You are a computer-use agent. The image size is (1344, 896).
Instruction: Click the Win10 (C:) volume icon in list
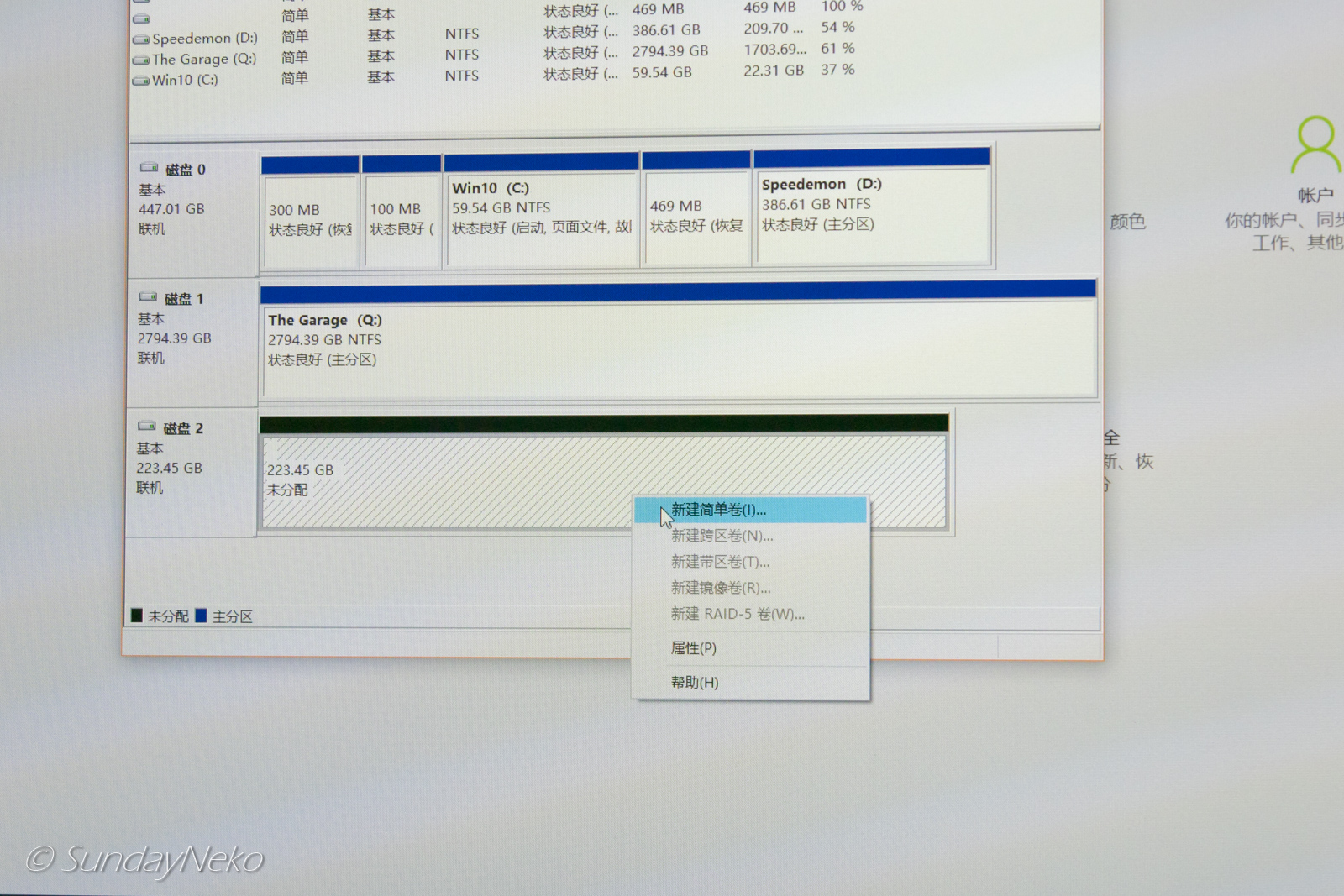coord(141,81)
